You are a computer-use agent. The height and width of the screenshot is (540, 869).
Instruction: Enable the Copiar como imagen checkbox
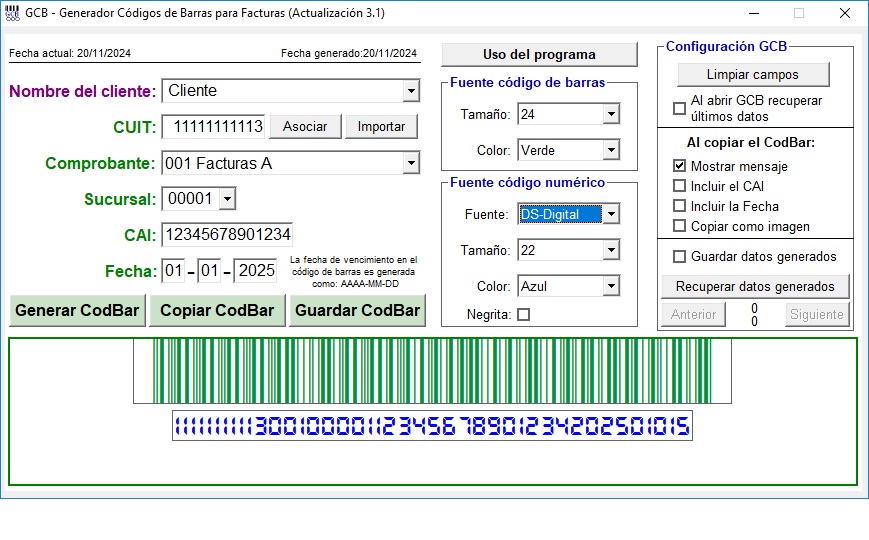point(680,226)
